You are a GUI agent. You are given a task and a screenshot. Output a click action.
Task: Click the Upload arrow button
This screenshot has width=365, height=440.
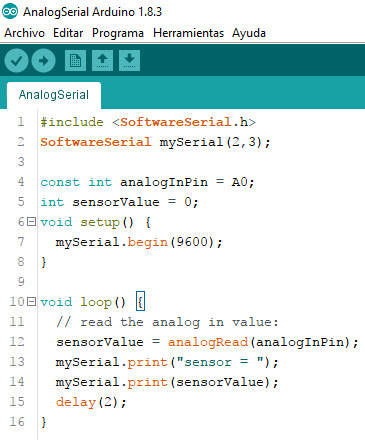click(43, 60)
